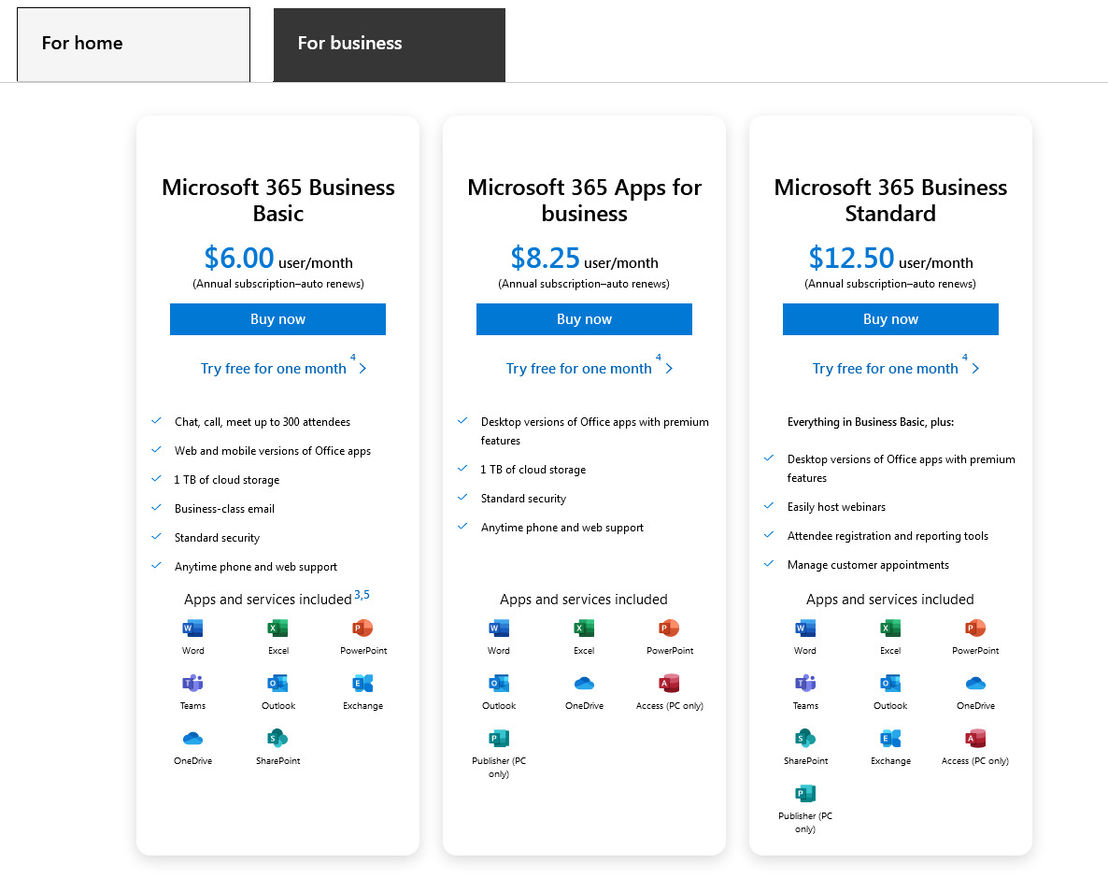Click the $6.00 price text

[239, 258]
